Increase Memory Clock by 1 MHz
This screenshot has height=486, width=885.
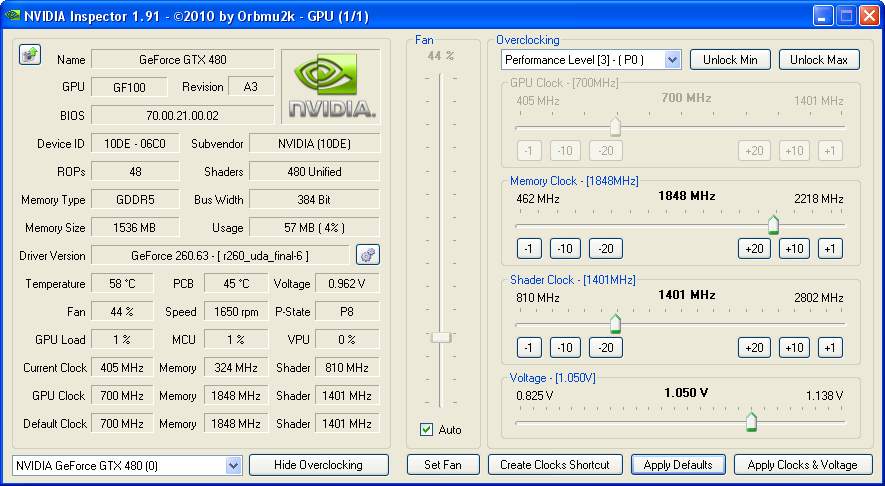[830, 249]
